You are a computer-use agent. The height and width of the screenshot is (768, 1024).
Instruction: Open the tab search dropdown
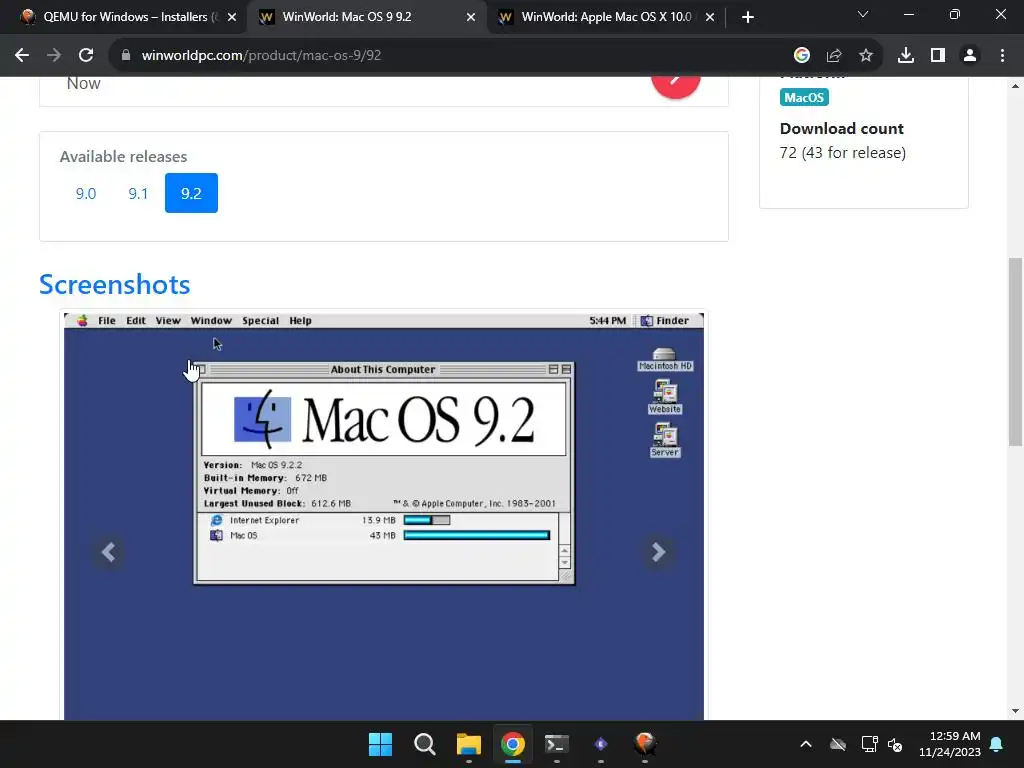(863, 14)
